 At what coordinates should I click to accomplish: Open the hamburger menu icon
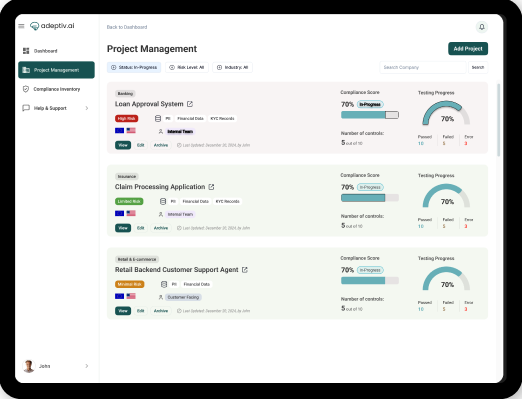pyautogui.click(x=21, y=26)
